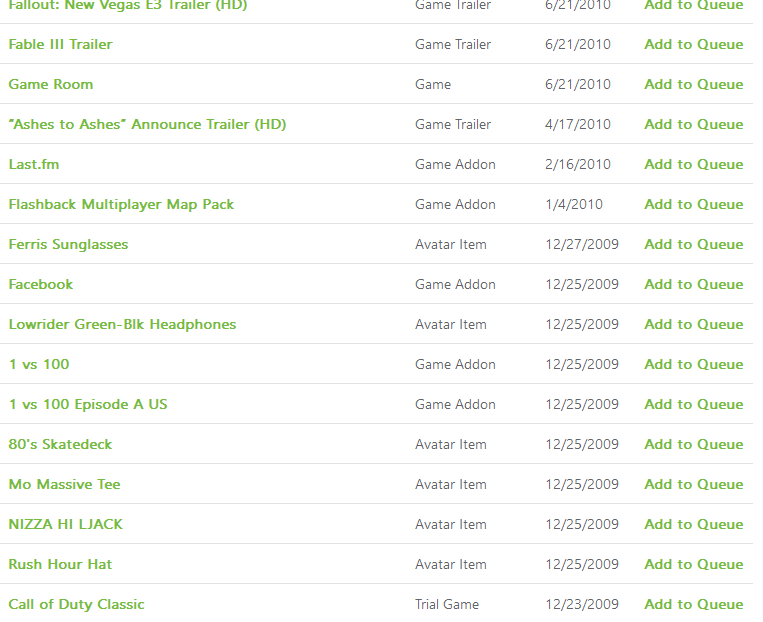The width and height of the screenshot is (763, 622).
Task: Select the 1/4/2010 date cell
Action: coord(574,204)
